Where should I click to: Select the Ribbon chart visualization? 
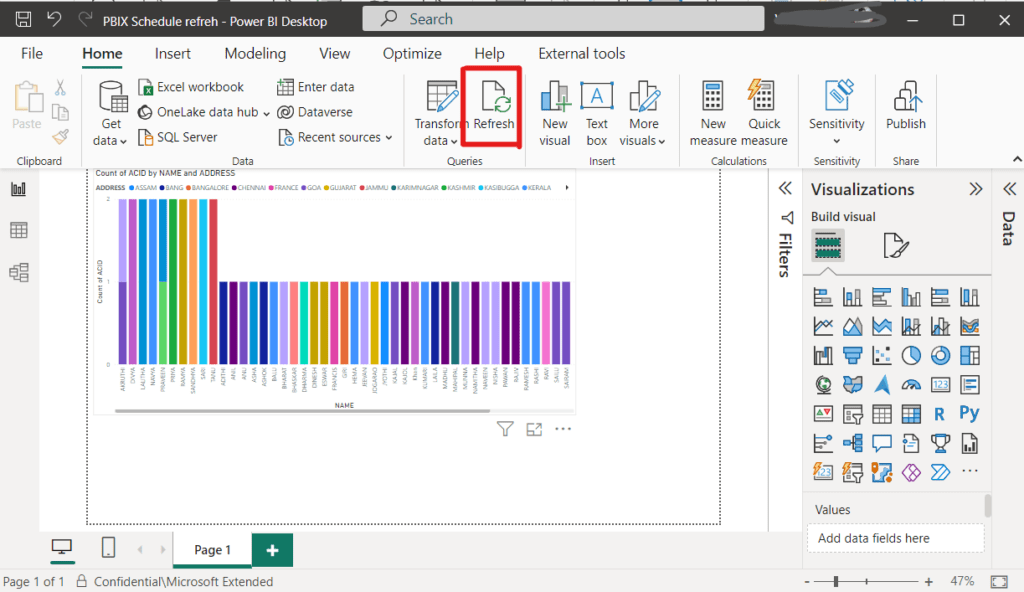(970, 325)
